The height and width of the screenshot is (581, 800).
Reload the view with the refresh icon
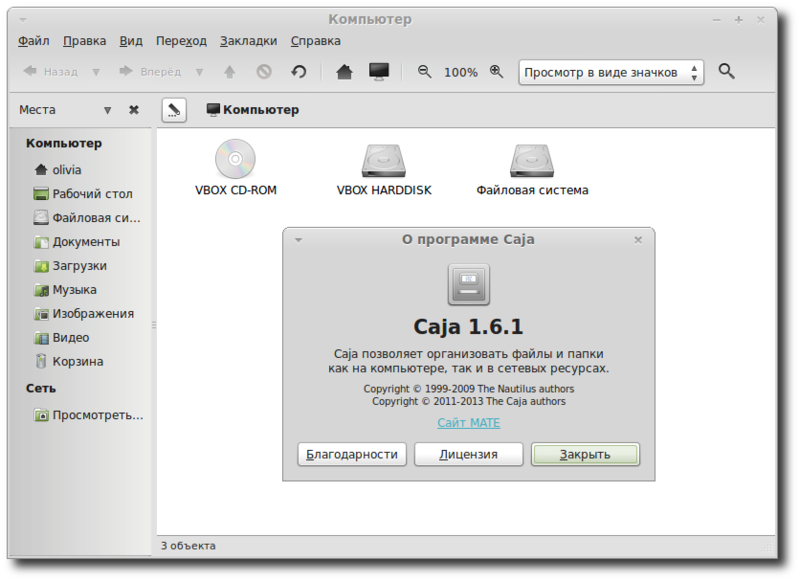299,71
